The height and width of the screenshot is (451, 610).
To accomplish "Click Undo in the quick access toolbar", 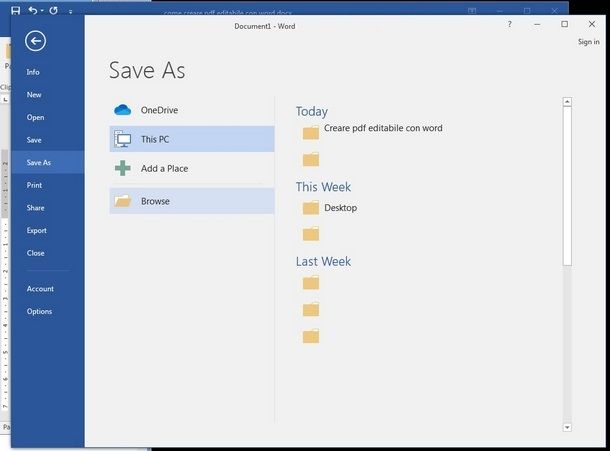I will [33, 11].
